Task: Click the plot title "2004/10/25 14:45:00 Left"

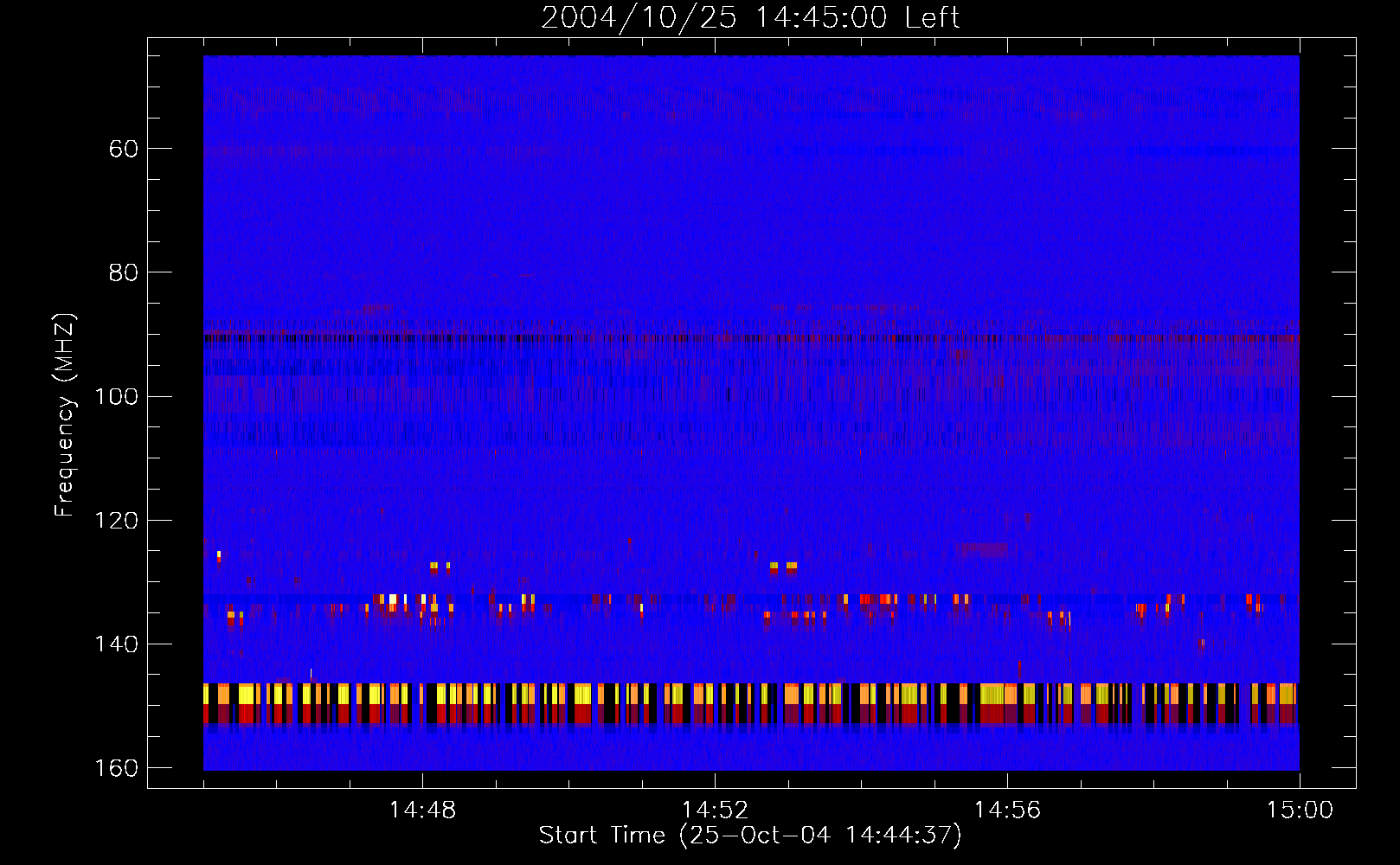Action: click(x=750, y=17)
